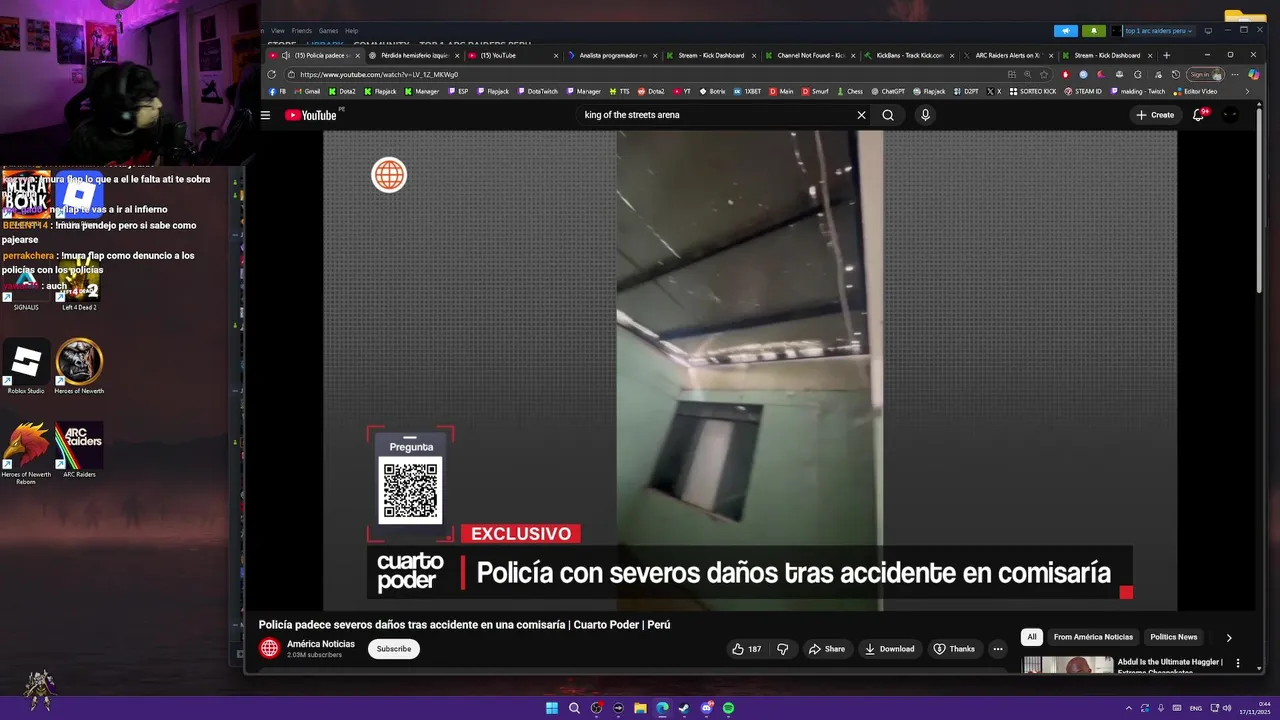This screenshot has width=1280, height=720.
Task: Favorite this page with star icon
Action: coord(1044,74)
